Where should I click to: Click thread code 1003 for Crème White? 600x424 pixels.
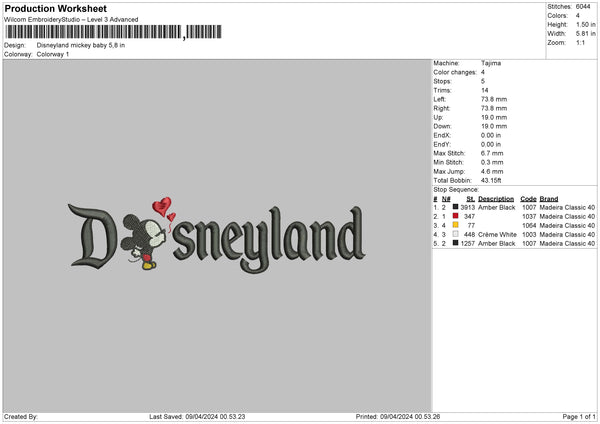pos(529,235)
